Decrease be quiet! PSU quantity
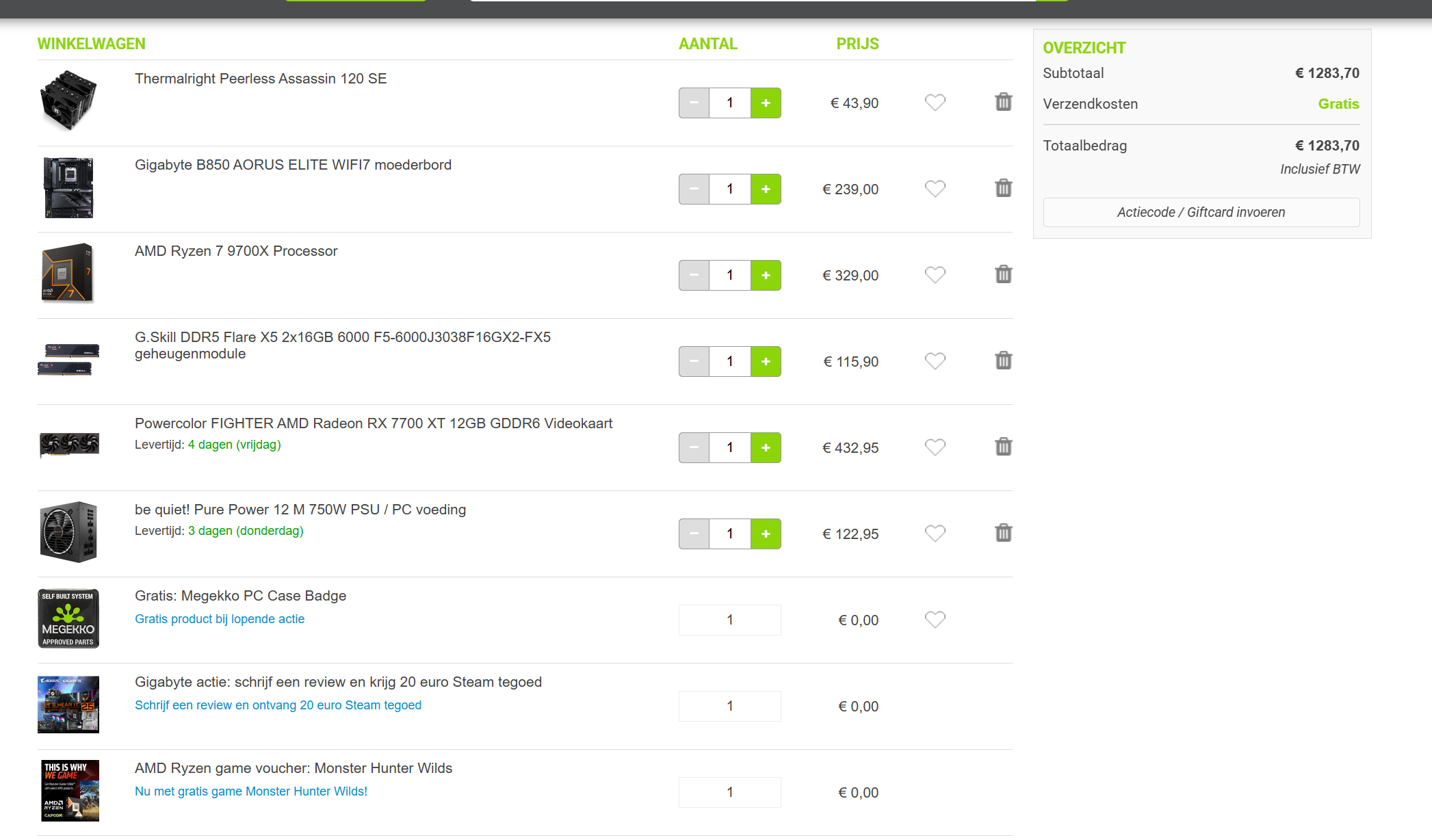Screen dimensions: 1432x840 (694, 534)
